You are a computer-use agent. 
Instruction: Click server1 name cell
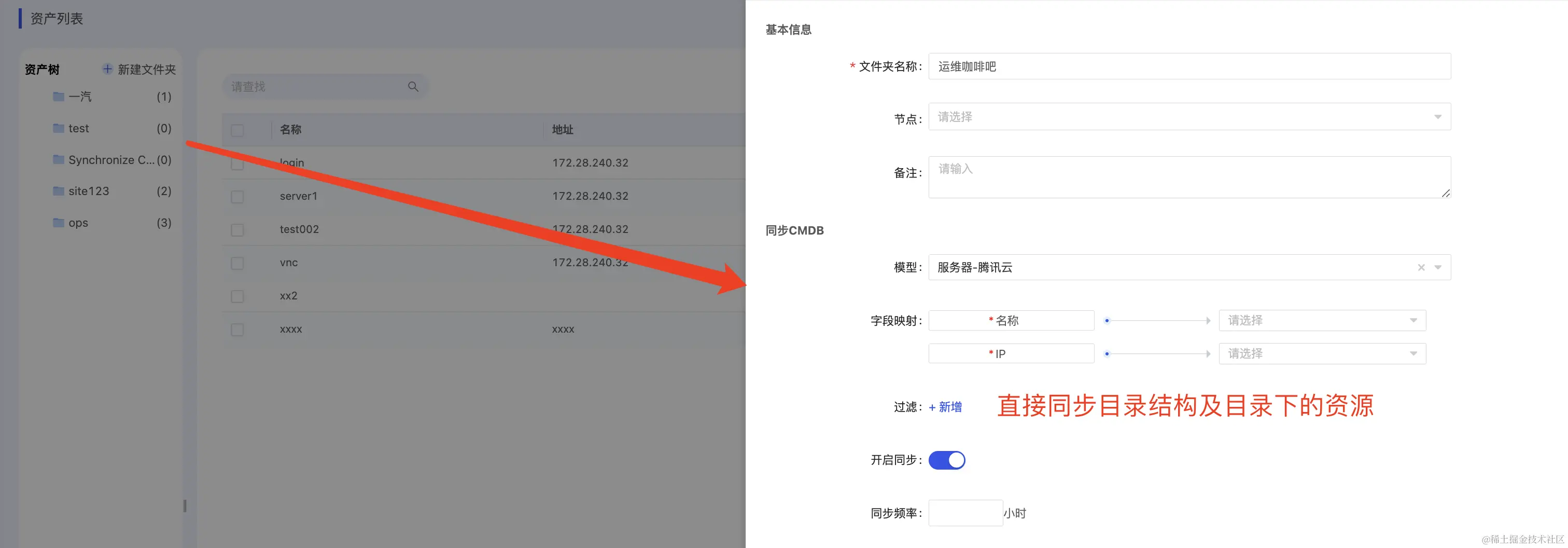pos(298,196)
